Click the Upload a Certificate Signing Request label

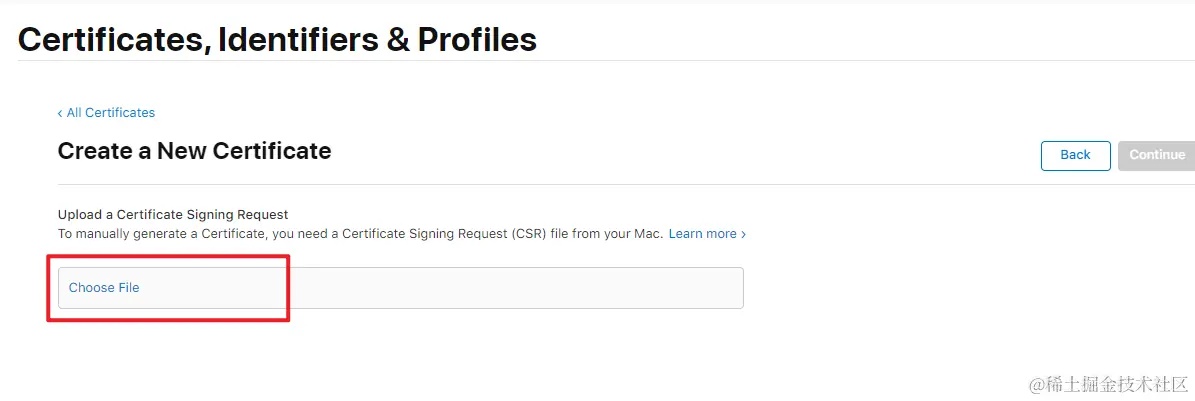173,214
